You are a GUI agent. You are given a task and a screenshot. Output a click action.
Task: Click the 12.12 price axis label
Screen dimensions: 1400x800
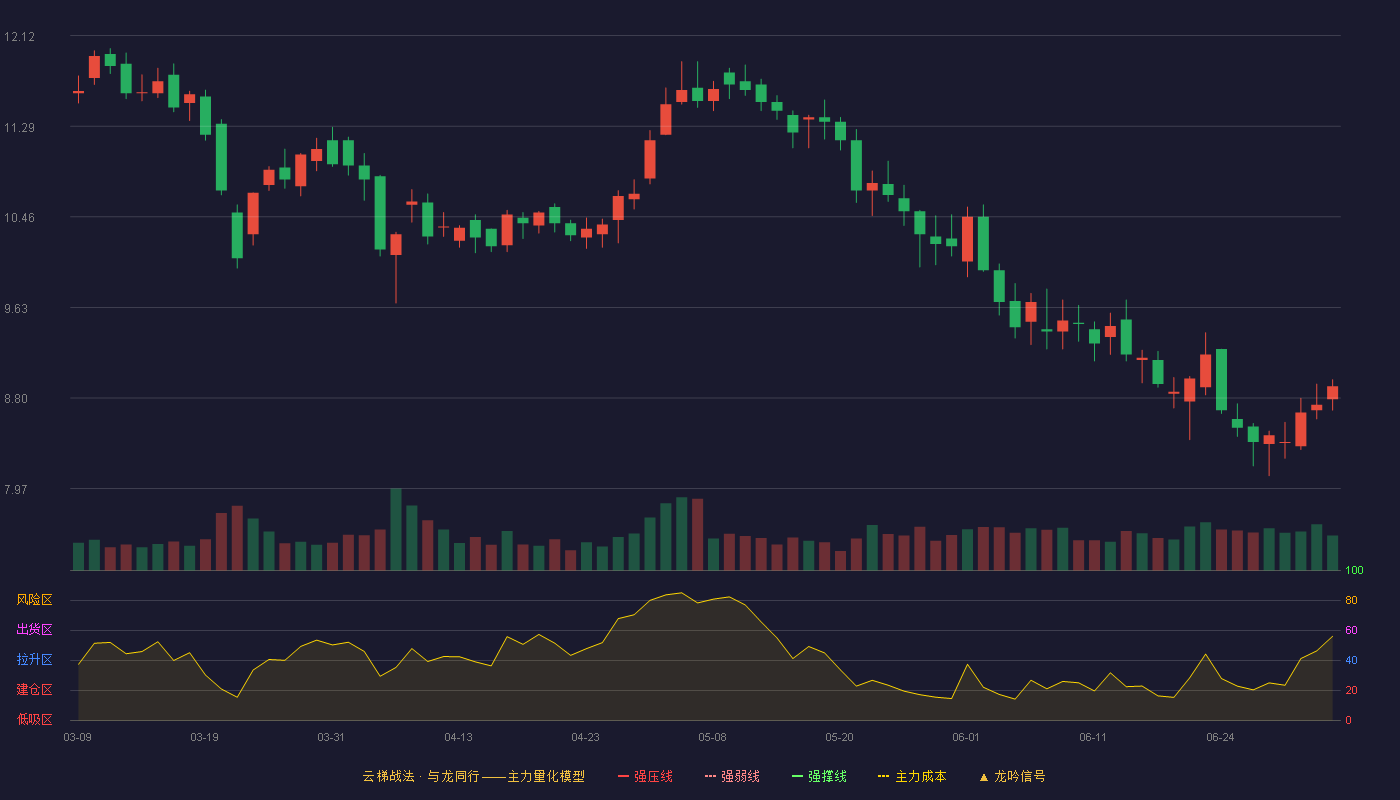click(x=19, y=37)
